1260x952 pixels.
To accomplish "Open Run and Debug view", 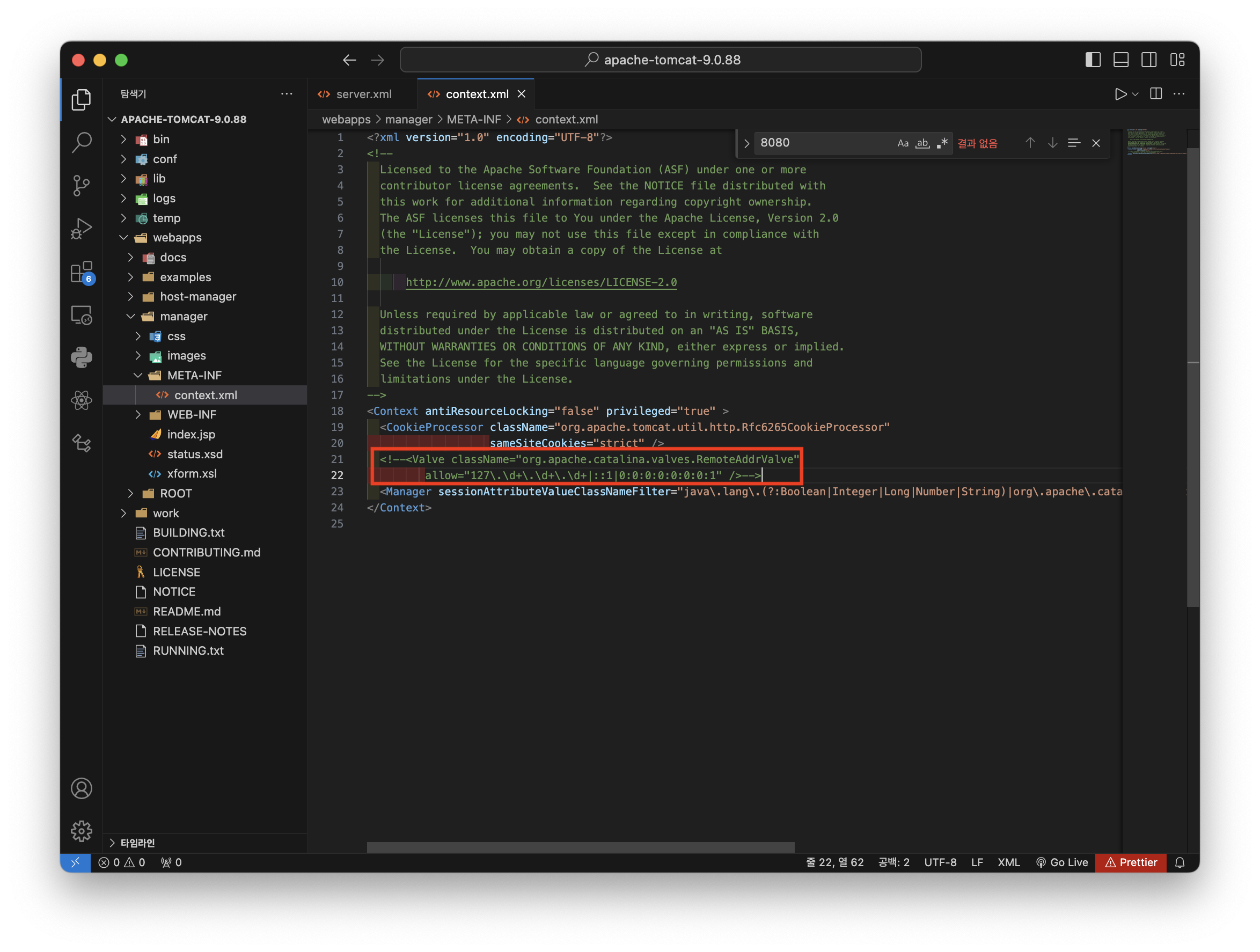I will coord(82,229).
